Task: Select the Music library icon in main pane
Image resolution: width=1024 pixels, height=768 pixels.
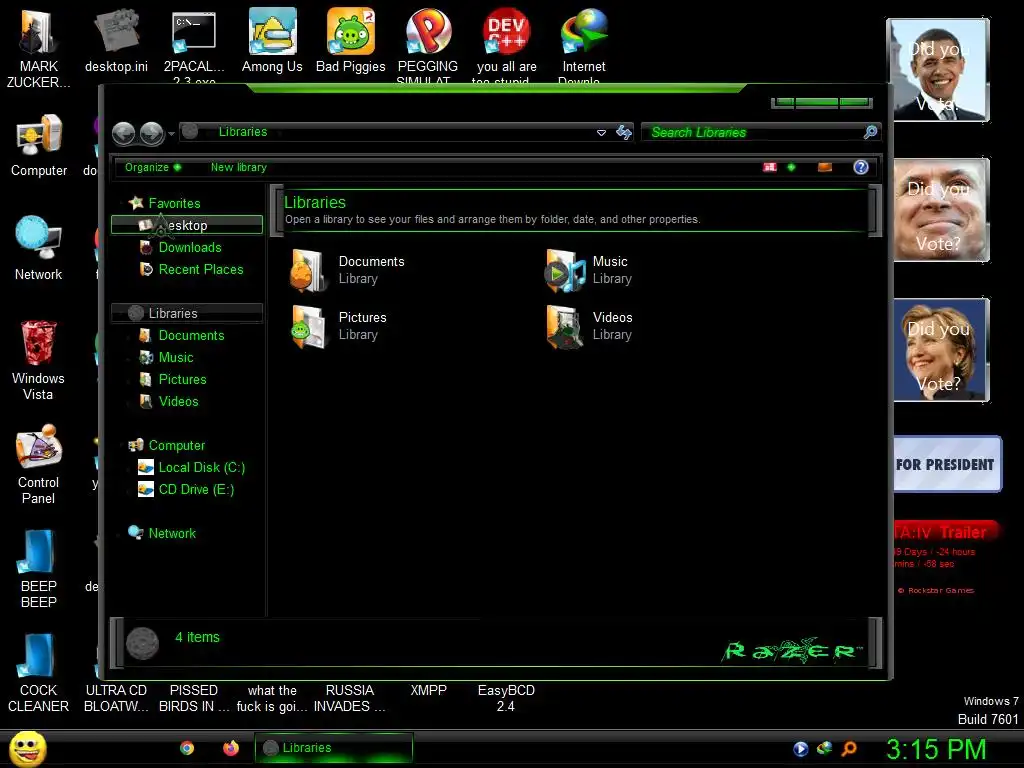Action: click(566, 270)
